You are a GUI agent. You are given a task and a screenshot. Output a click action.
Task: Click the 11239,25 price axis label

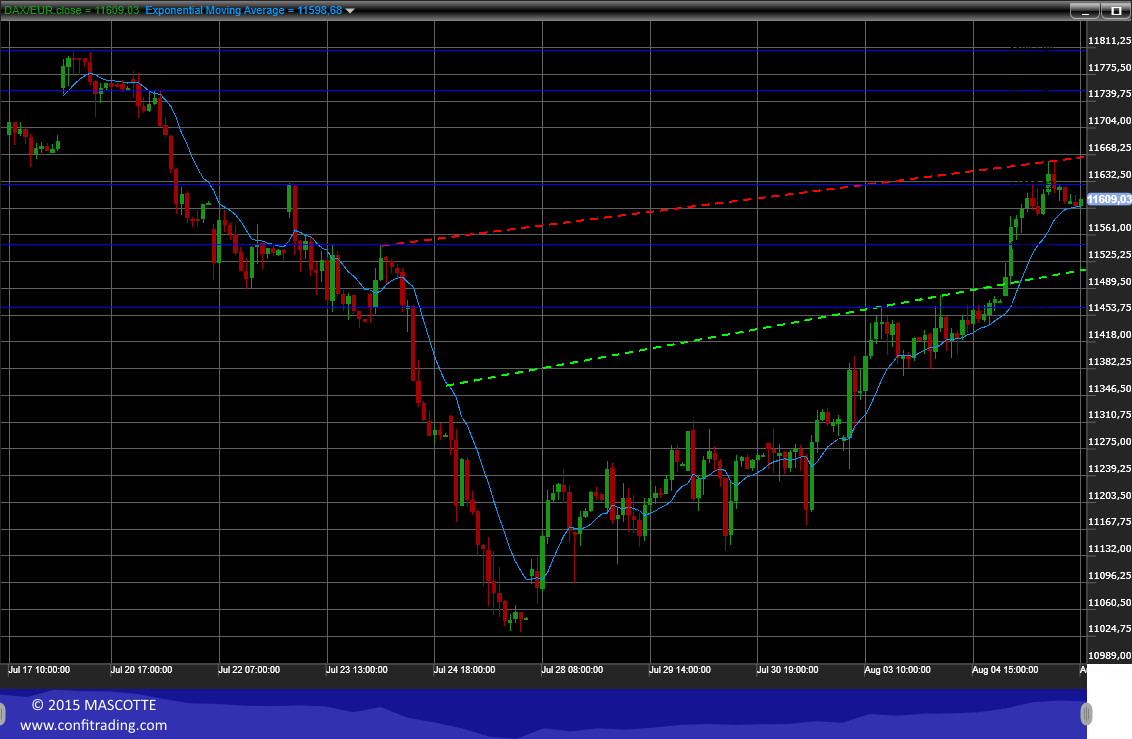1110,469
